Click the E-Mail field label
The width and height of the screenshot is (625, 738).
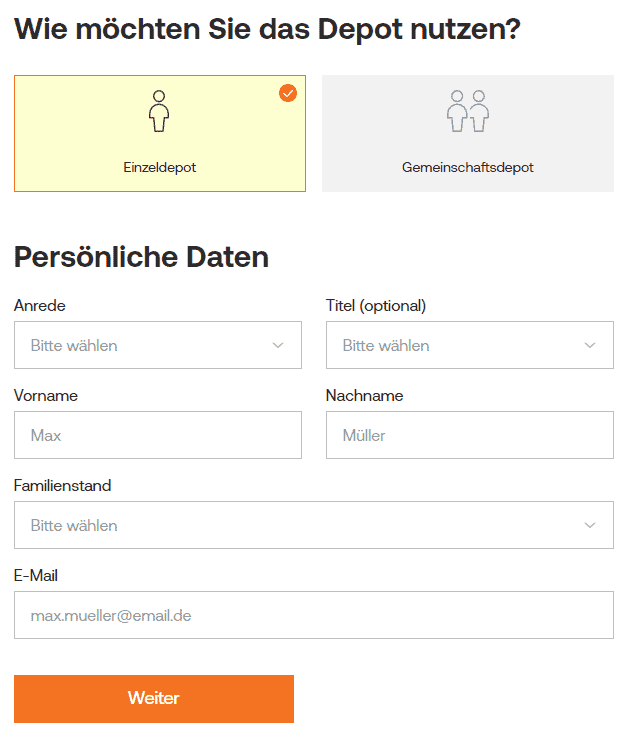36,576
